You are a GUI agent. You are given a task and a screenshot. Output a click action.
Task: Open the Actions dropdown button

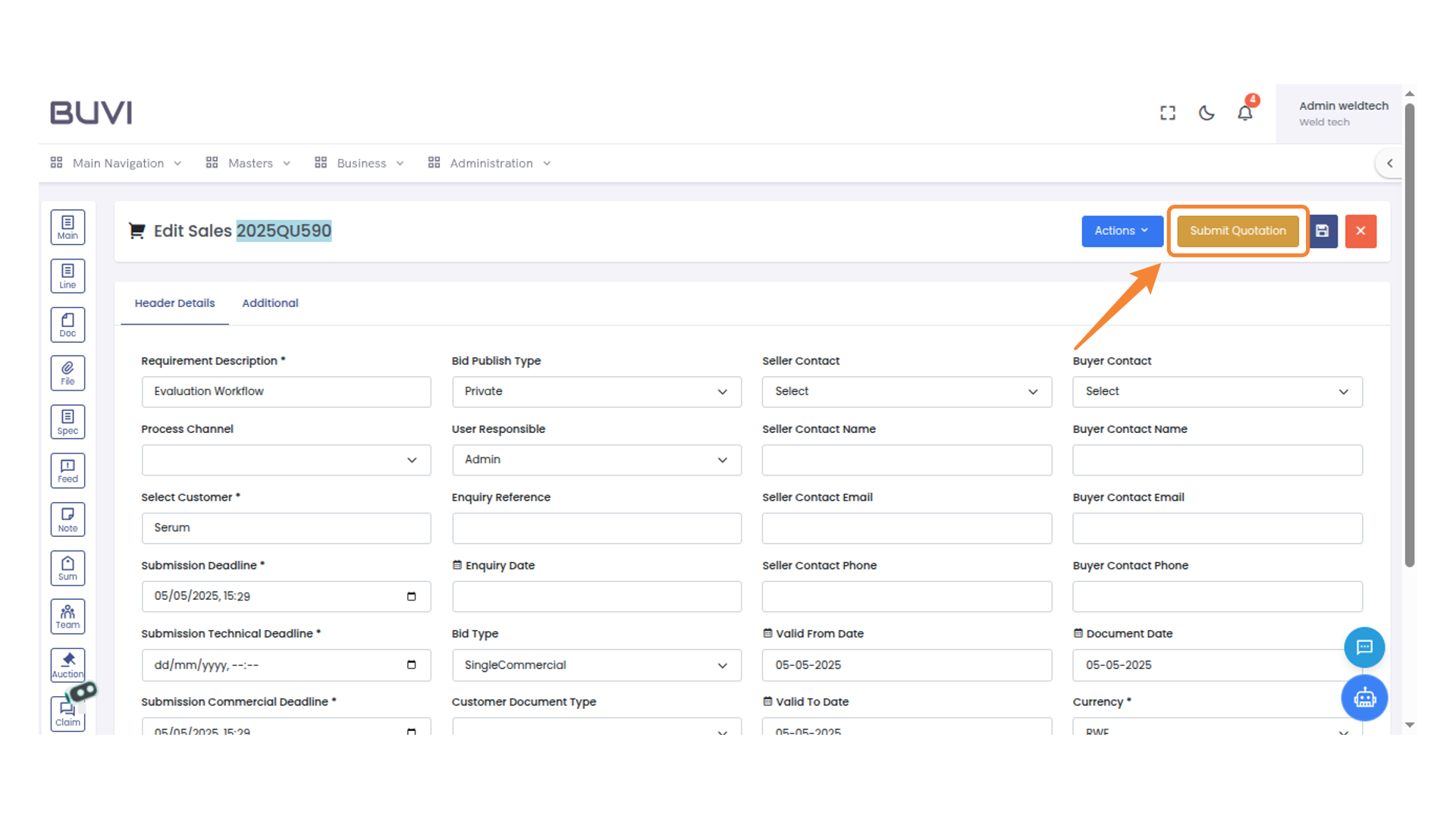1122,231
